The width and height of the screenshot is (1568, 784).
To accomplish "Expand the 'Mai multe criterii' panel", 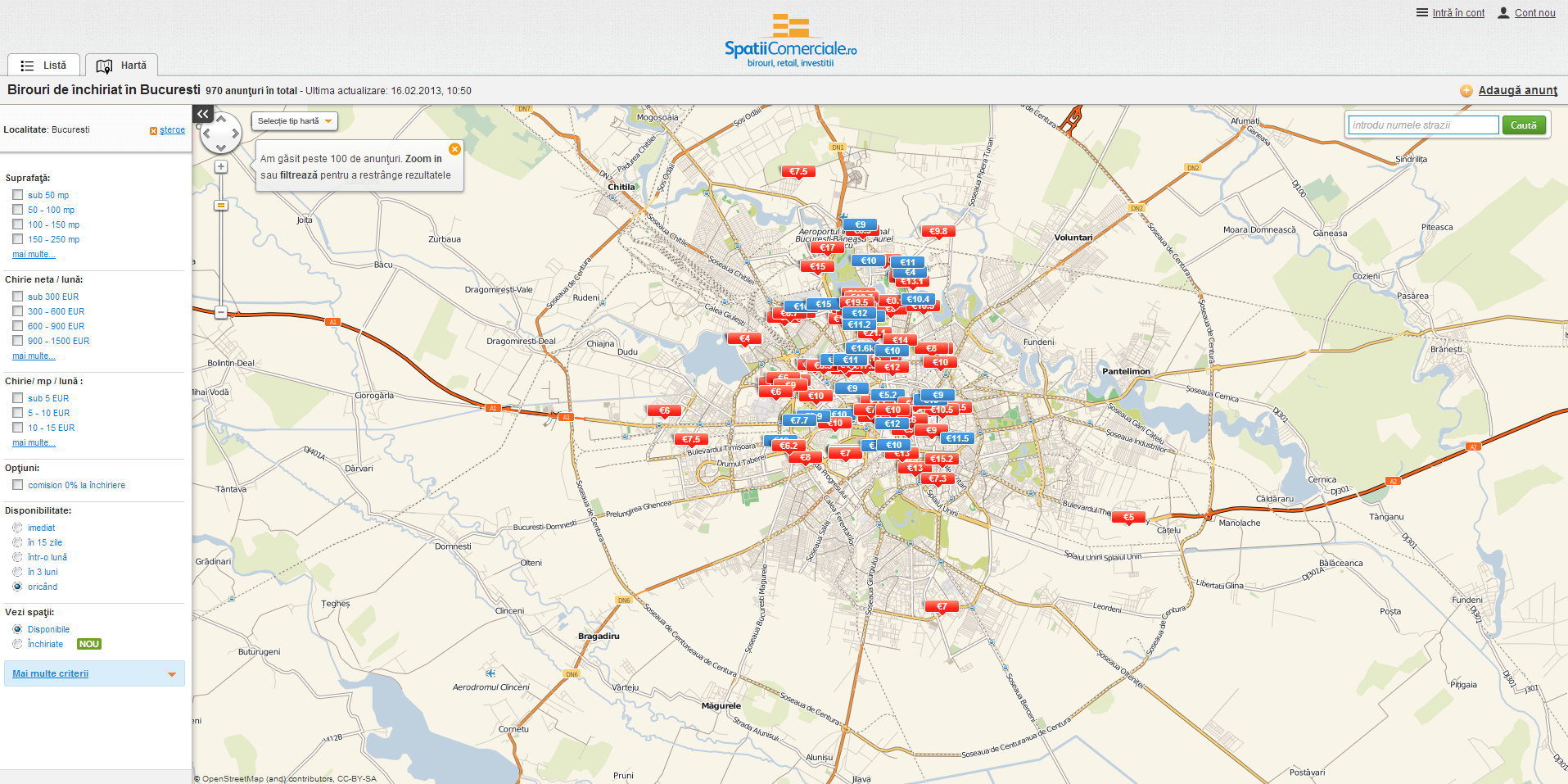I will coord(94,673).
